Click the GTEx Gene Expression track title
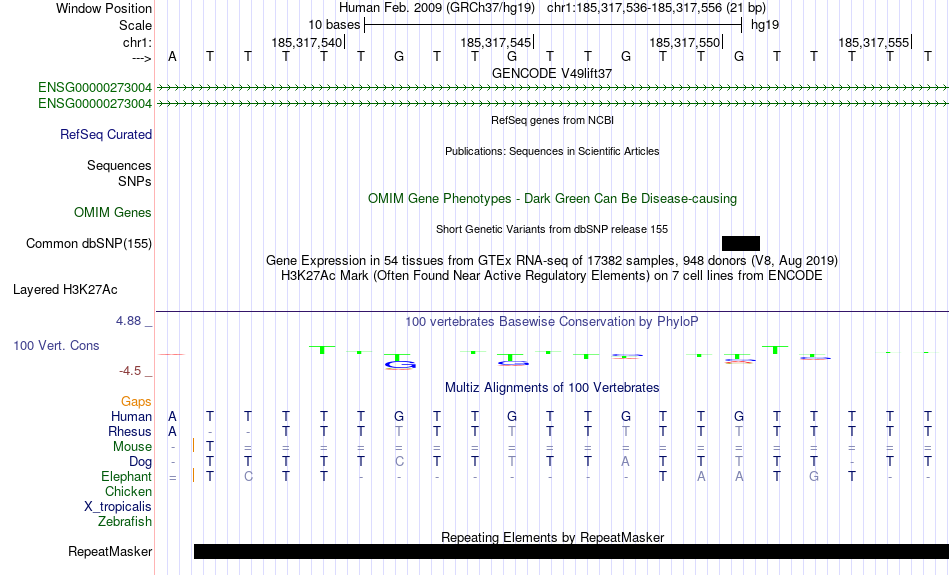The height and width of the screenshot is (575, 950). tap(552, 261)
